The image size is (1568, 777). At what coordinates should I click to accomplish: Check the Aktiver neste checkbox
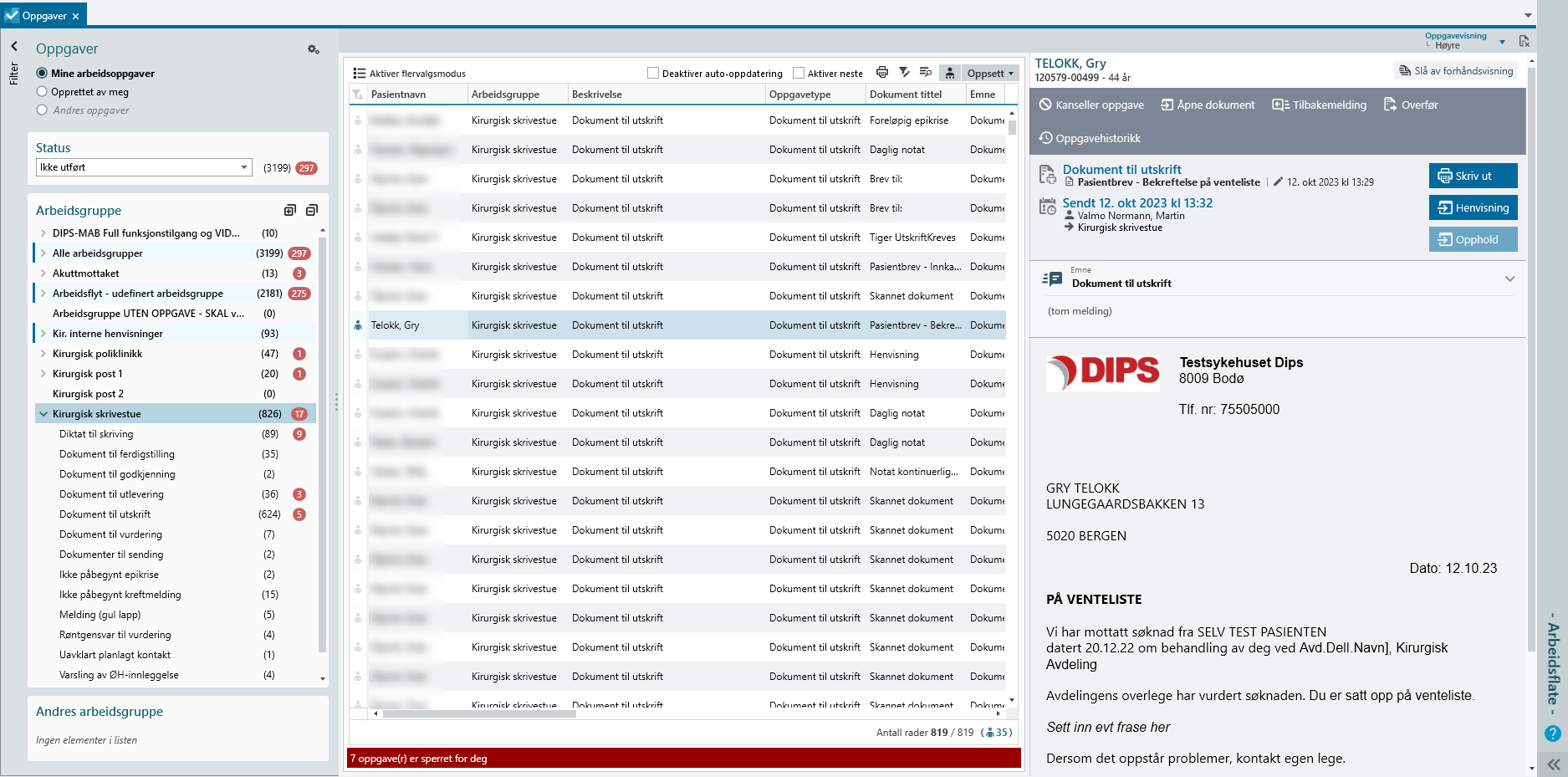(x=799, y=74)
